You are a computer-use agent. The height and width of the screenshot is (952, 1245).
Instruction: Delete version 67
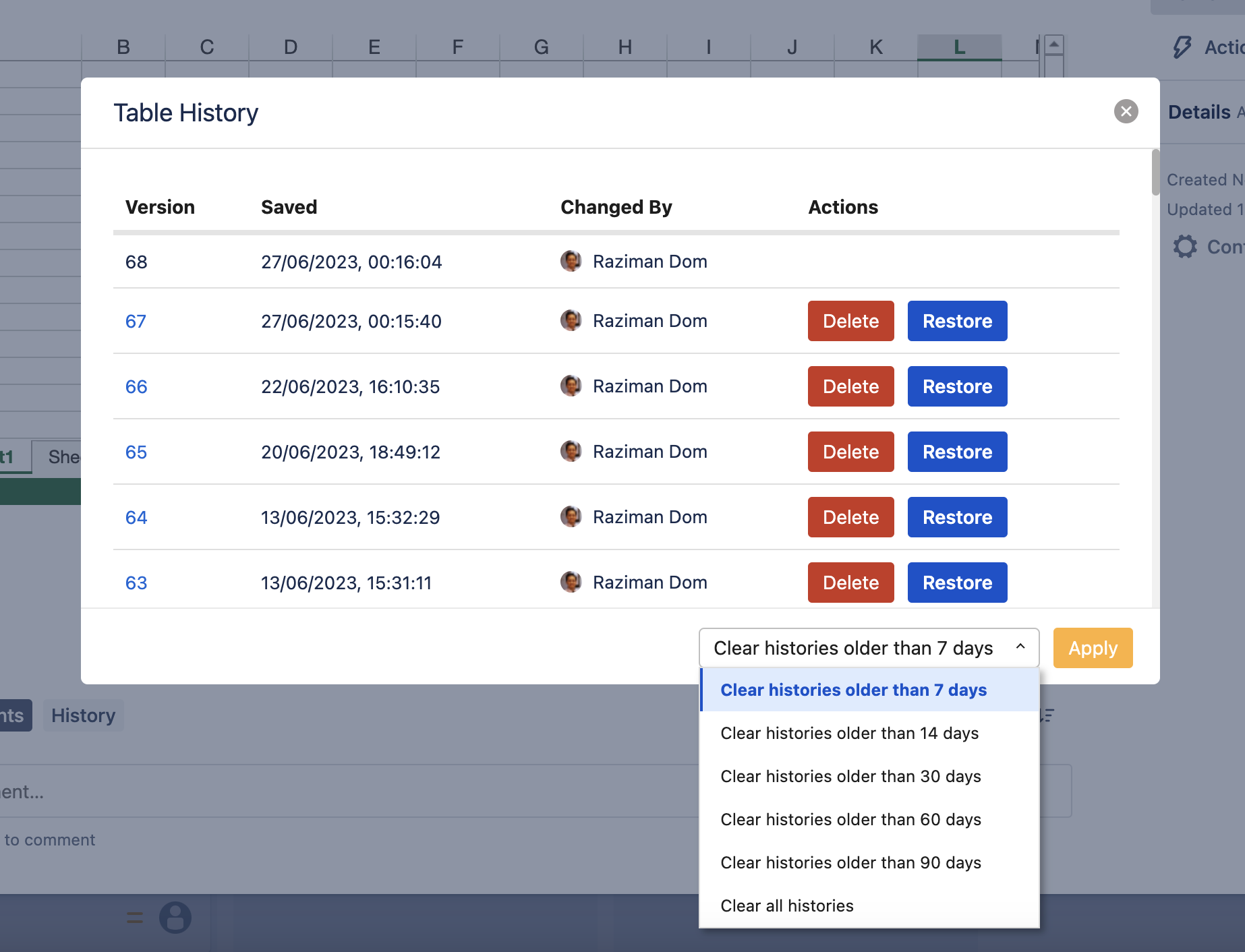(850, 321)
